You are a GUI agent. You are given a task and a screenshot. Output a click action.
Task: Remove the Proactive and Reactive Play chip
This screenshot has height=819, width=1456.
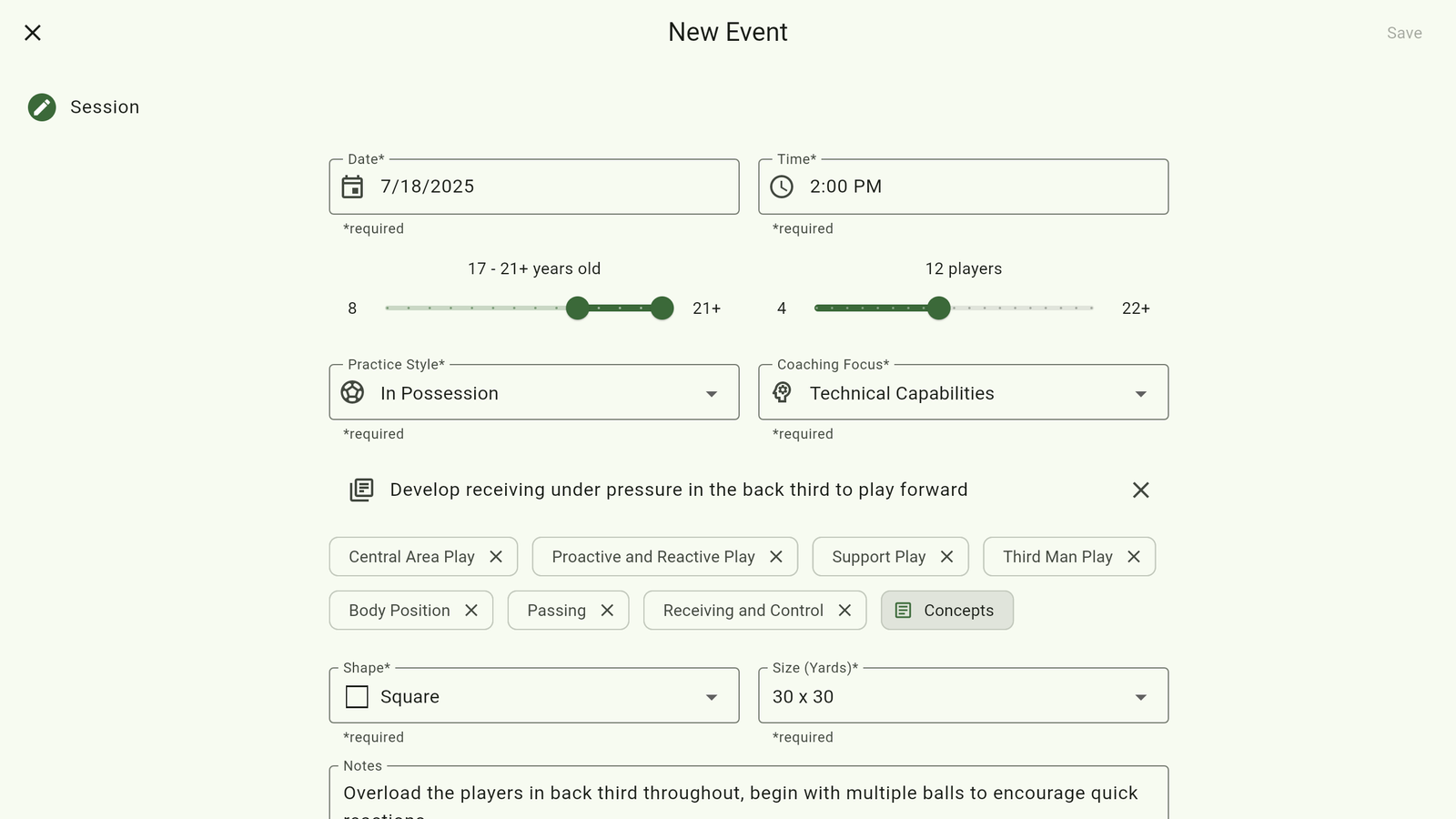click(776, 557)
